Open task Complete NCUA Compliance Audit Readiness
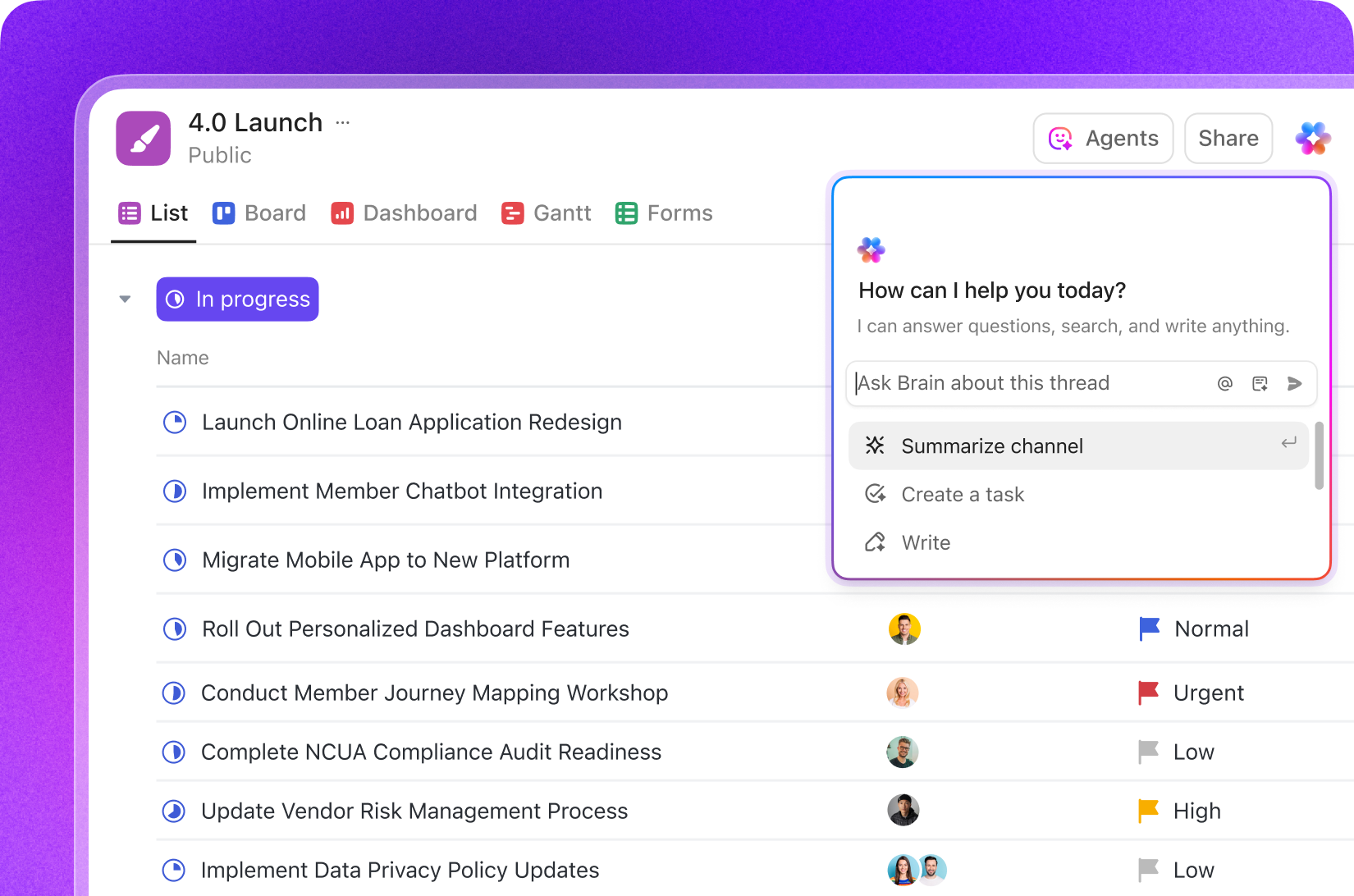 (x=431, y=752)
